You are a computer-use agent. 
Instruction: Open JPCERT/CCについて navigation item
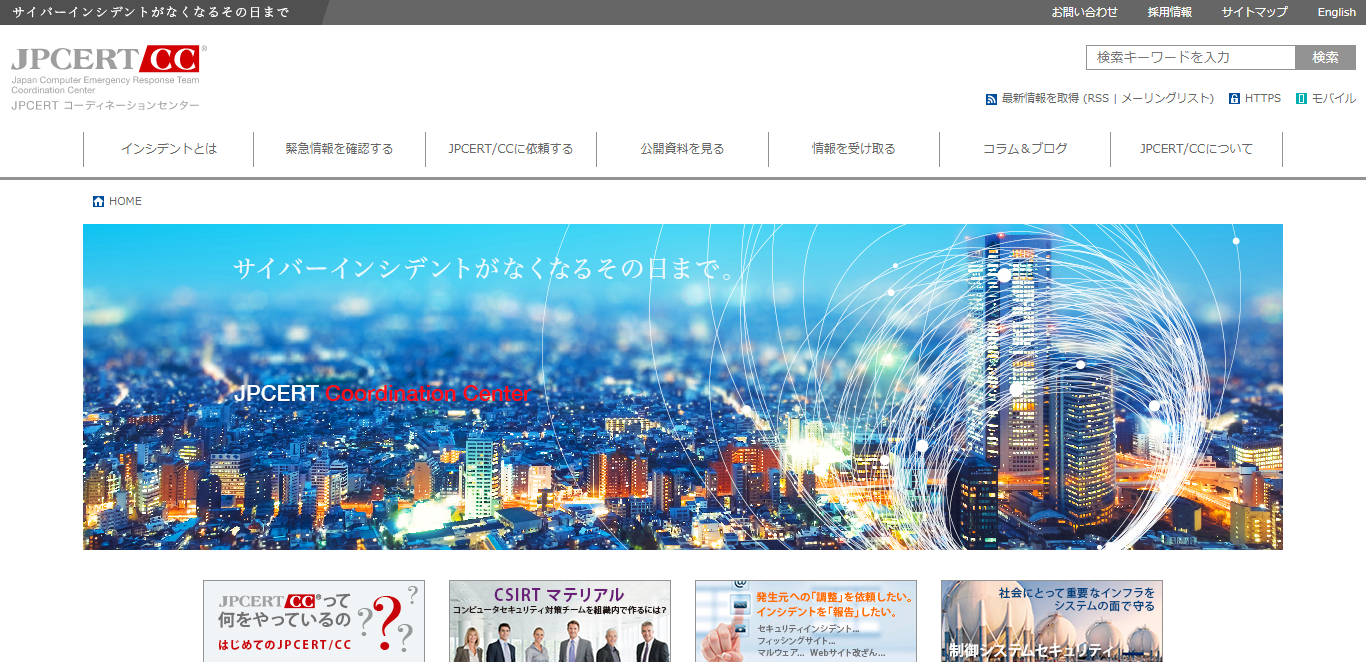point(1197,149)
